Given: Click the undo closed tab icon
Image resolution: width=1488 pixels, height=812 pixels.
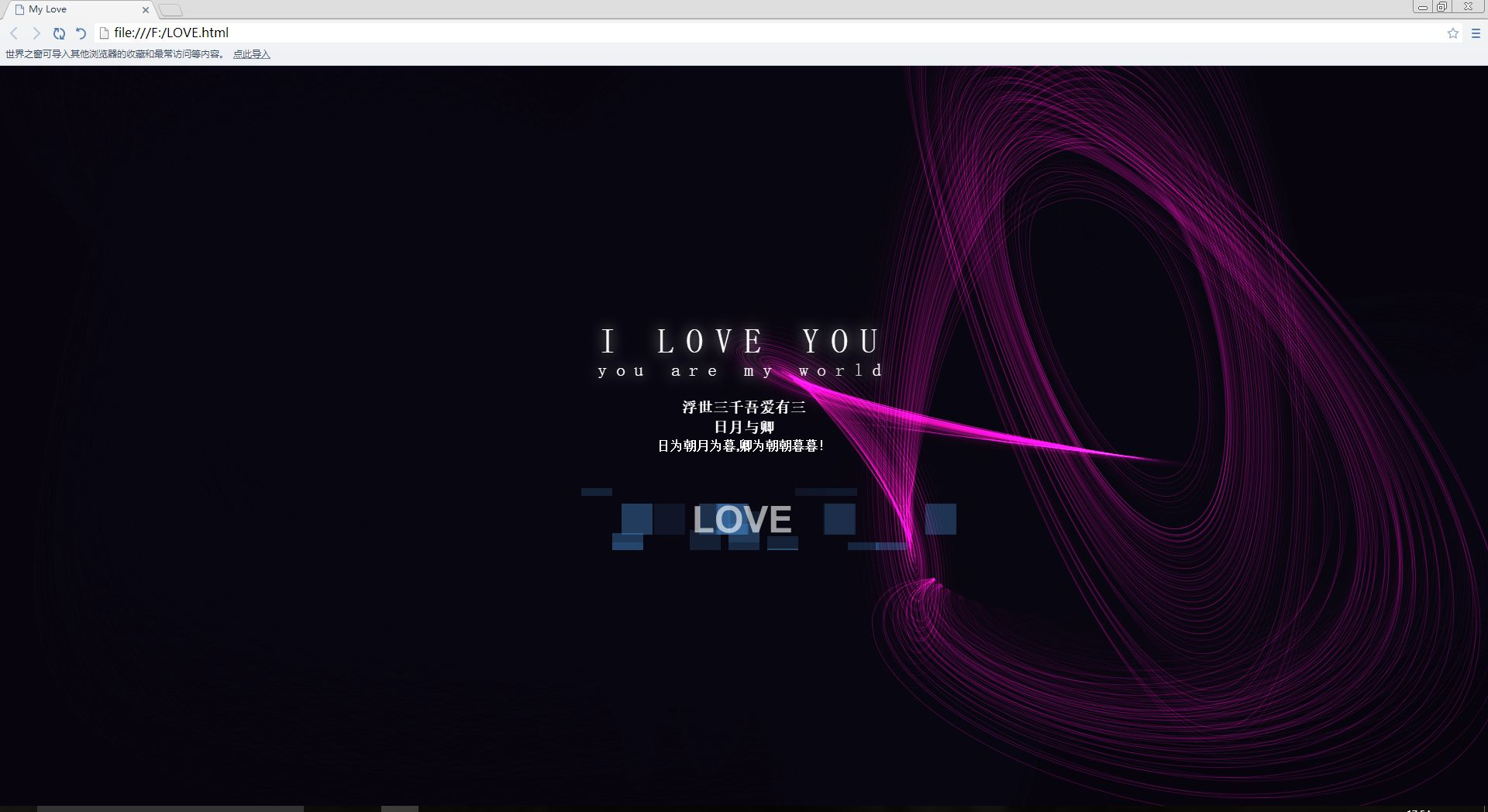Looking at the screenshot, I should [x=81, y=33].
